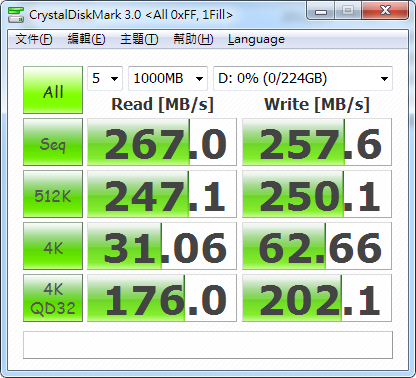Click the 512K read result 247.1
Viewport: 416px width, 378px height.
coord(162,194)
